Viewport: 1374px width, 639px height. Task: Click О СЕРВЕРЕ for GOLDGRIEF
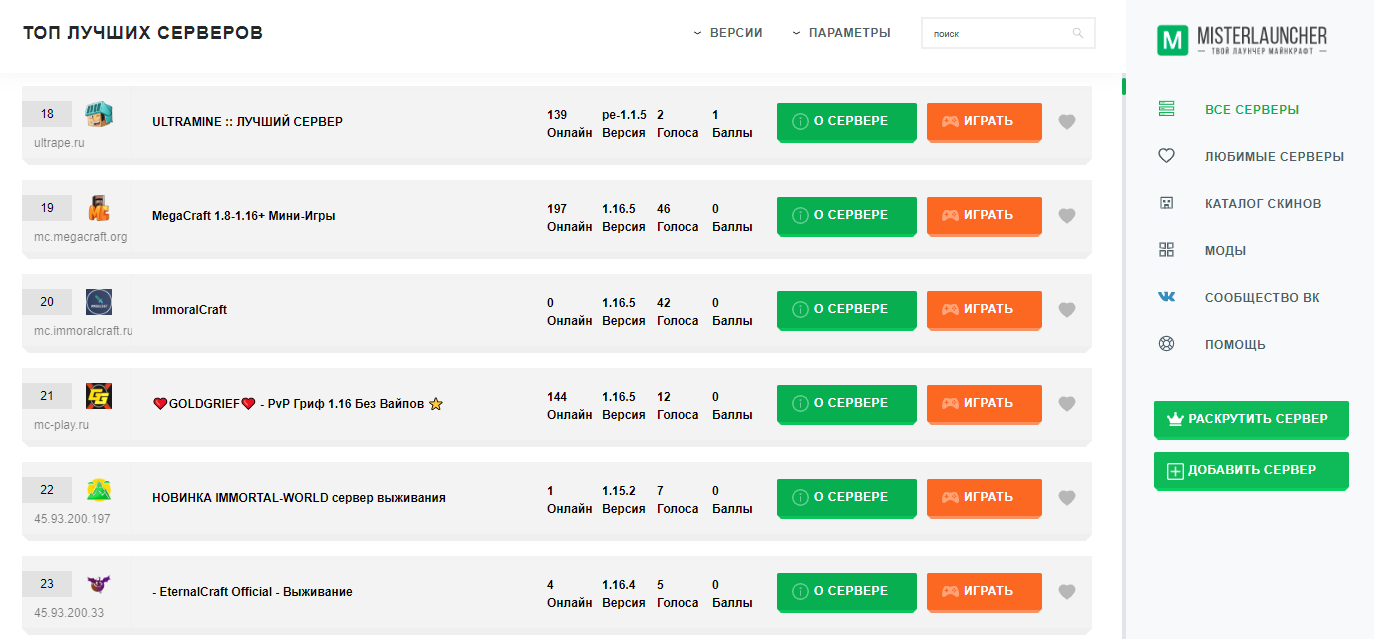point(847,404)
